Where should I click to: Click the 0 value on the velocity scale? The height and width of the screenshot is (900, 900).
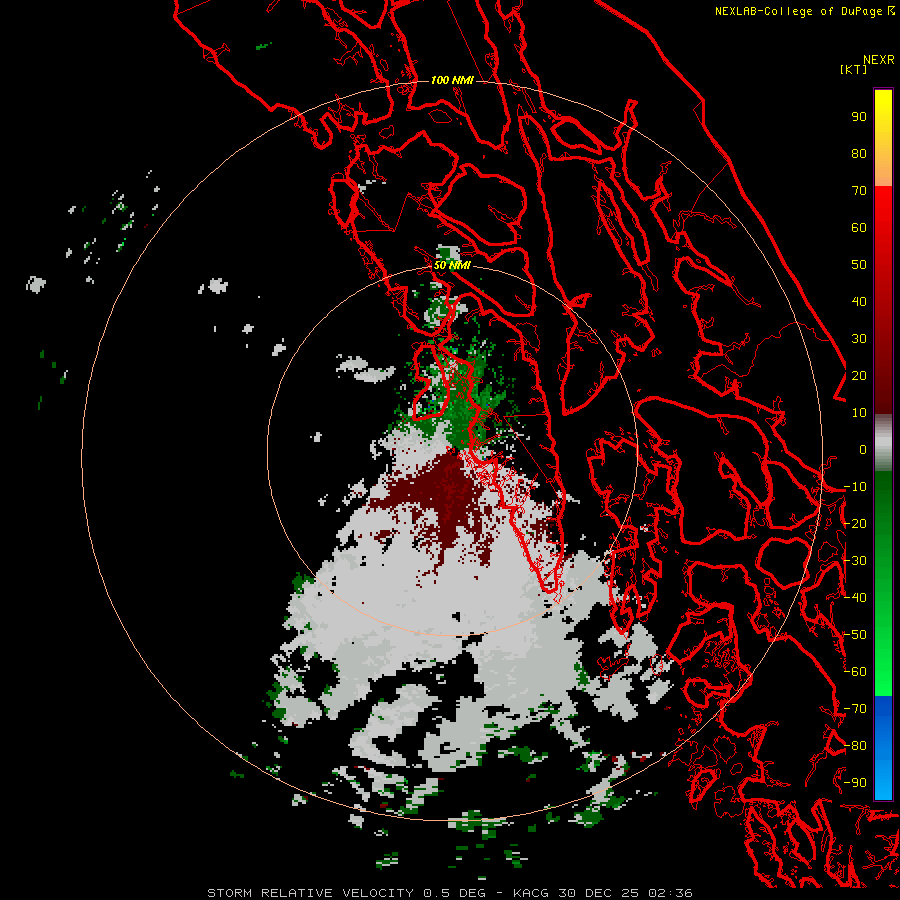[863, 450]
